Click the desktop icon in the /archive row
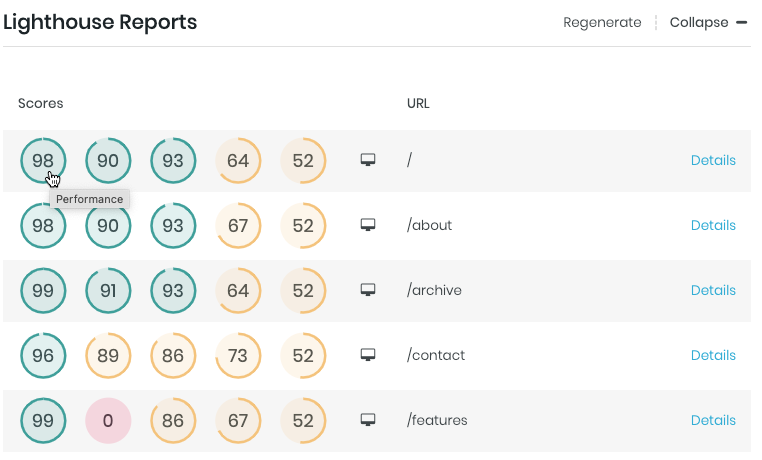Screen dimensions: 762x460 368,290
